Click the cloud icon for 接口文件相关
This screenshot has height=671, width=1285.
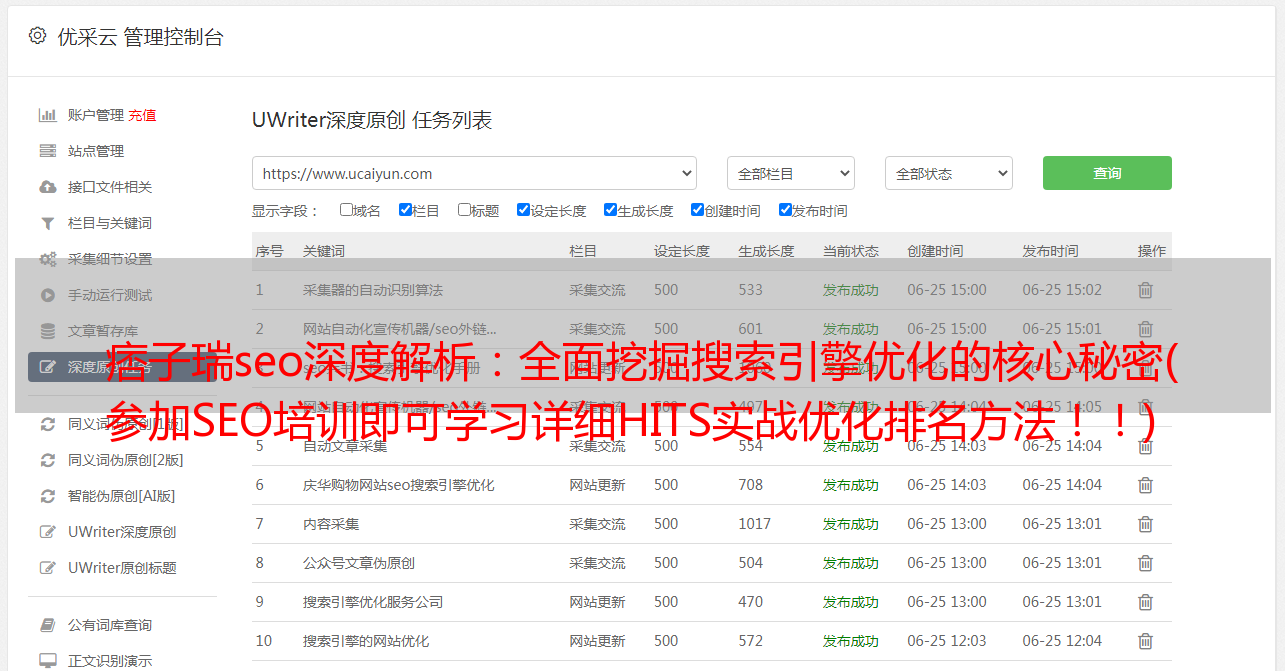click(x=47, y=187)
